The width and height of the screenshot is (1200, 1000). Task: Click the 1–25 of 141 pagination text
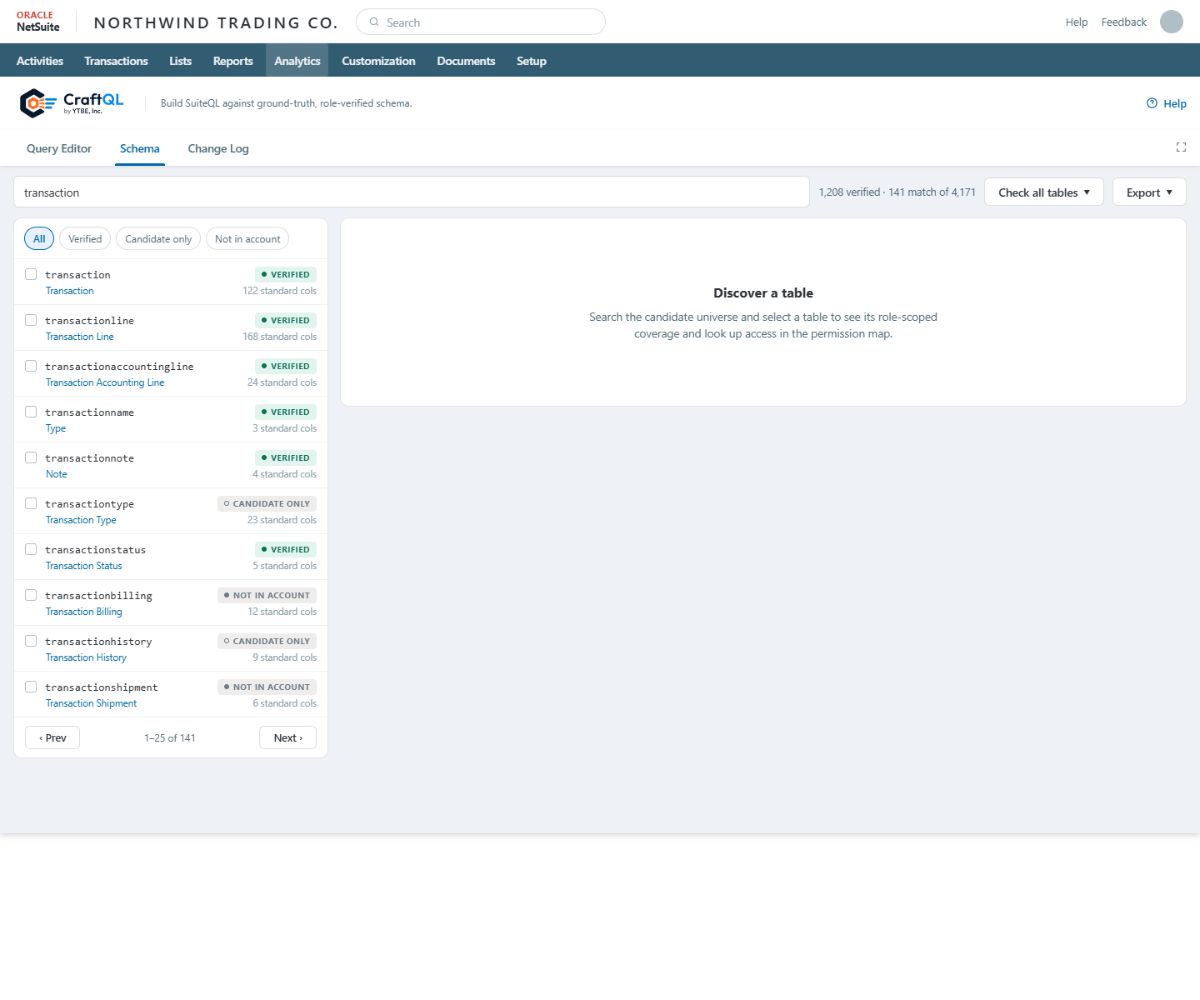tap(170, 738)
